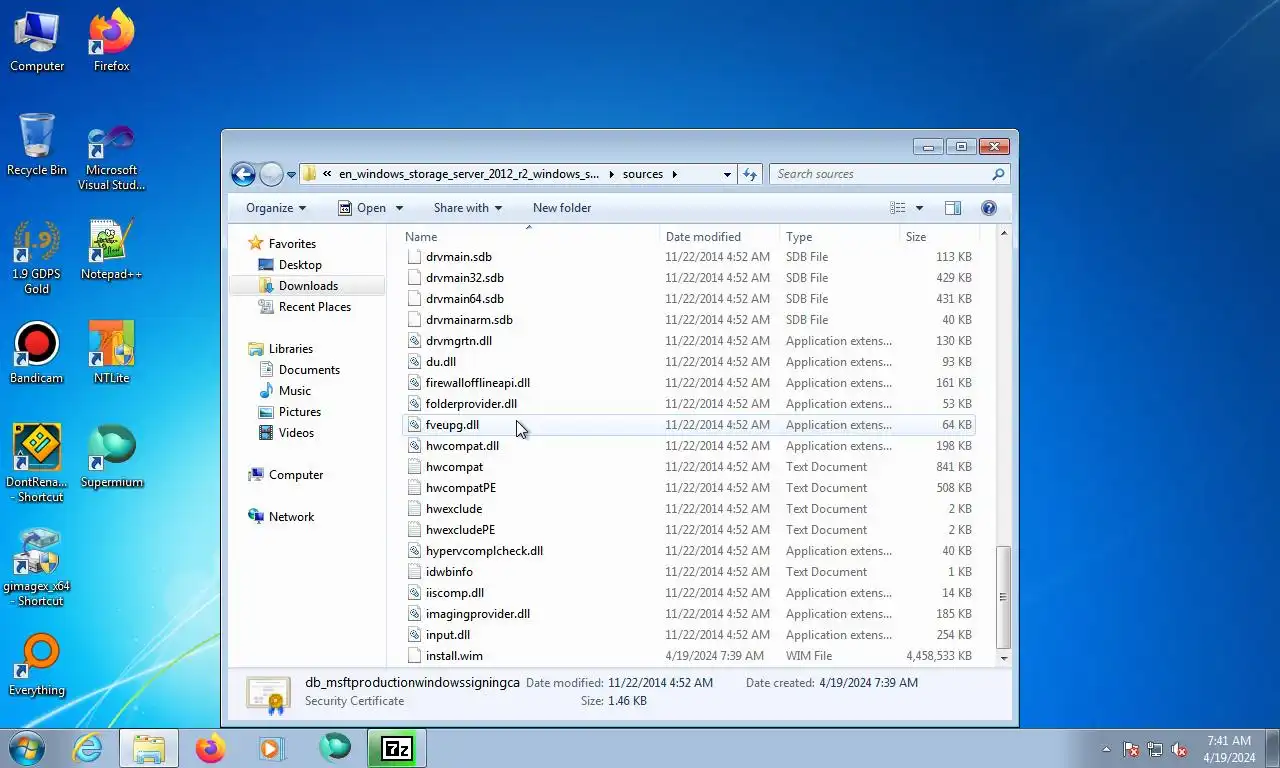This screenshot has height=768, width=1280.
Task: Open the recent pages dropdown arrow
Action: coord(291,174)
